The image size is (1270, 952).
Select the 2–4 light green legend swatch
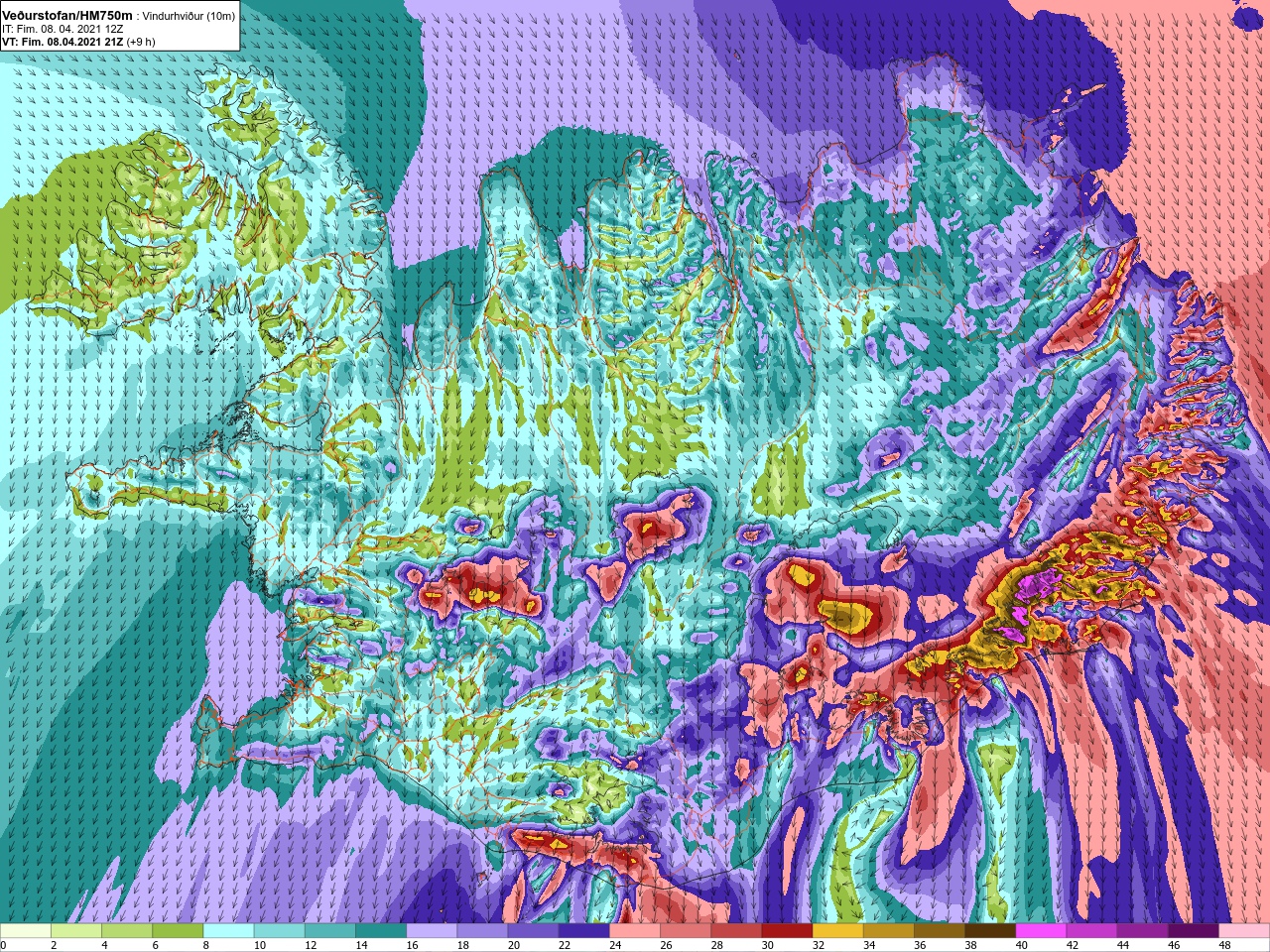[76, 931]
